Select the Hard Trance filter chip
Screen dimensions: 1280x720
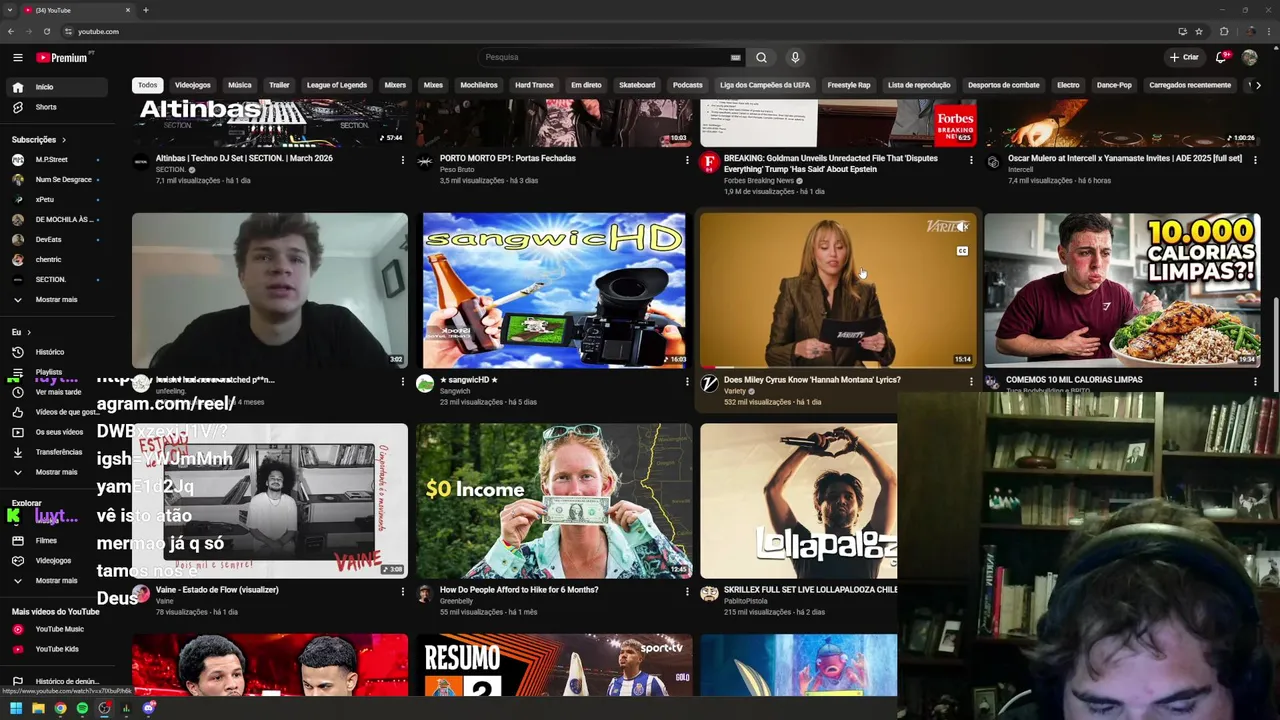point(534,85)
